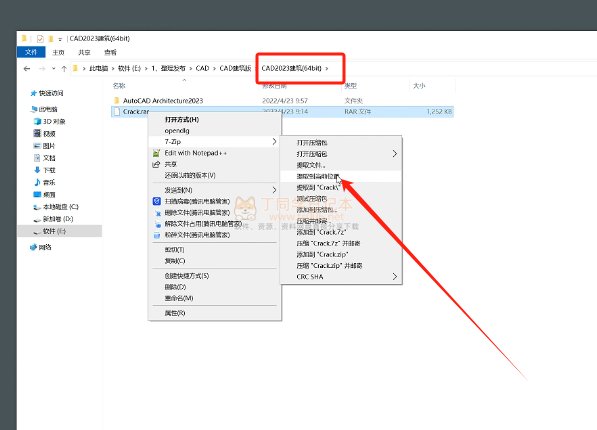Click CAD建筑版 in the breadcrumb path
The height and width of the screenshot is (430, 597).
coord(235,69)
